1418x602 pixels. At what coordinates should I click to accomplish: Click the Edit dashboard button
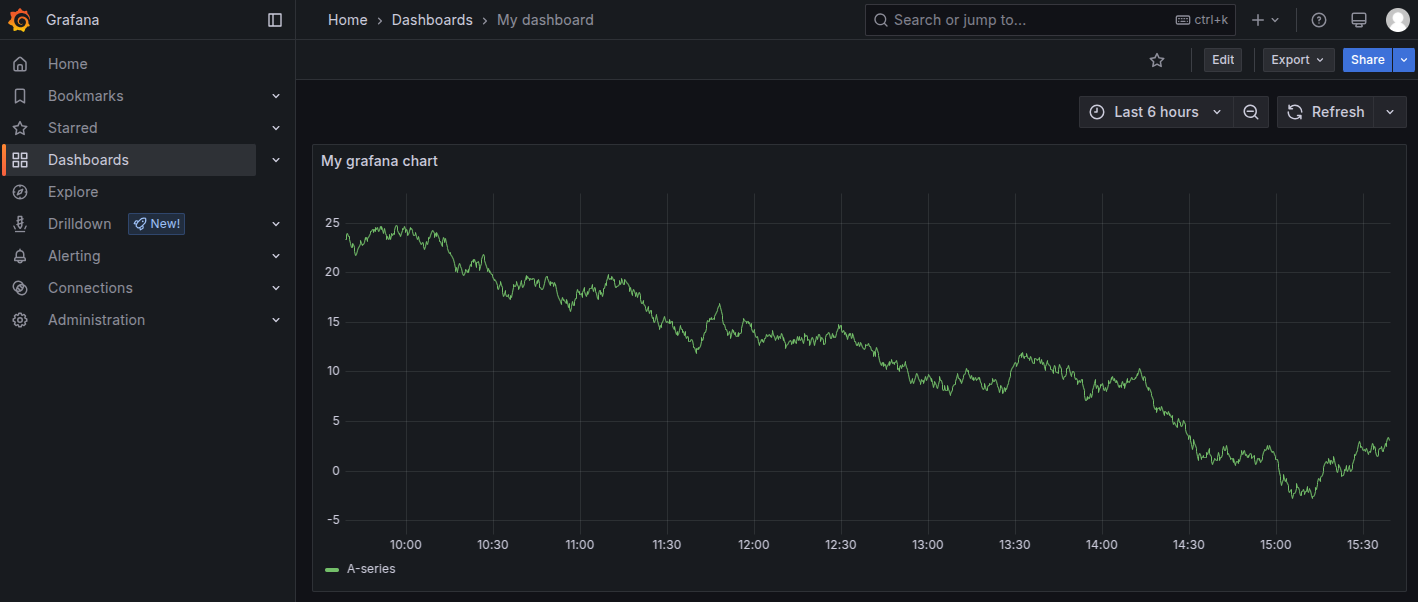pos(1223,60)
